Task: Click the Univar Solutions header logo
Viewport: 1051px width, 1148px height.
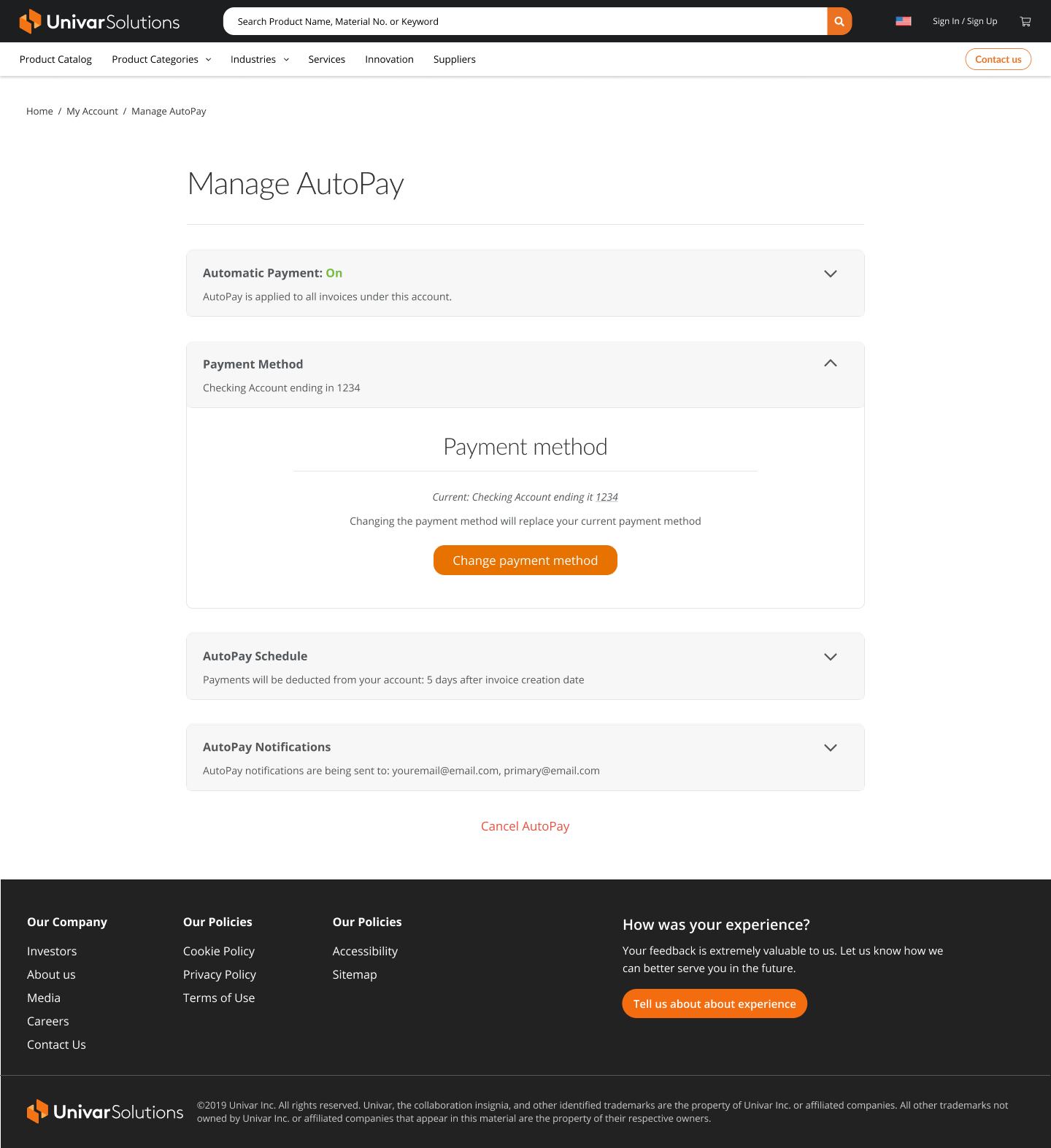Action: 99,21
